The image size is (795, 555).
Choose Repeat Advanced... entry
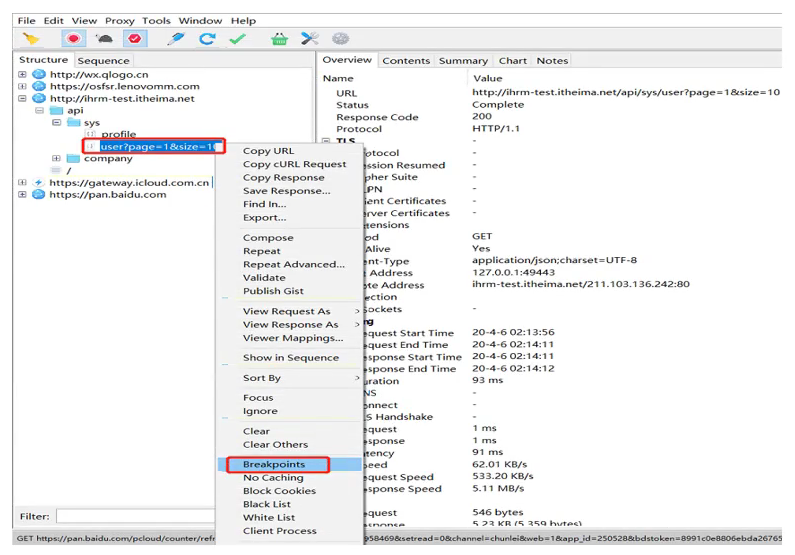tap(294, 265)
